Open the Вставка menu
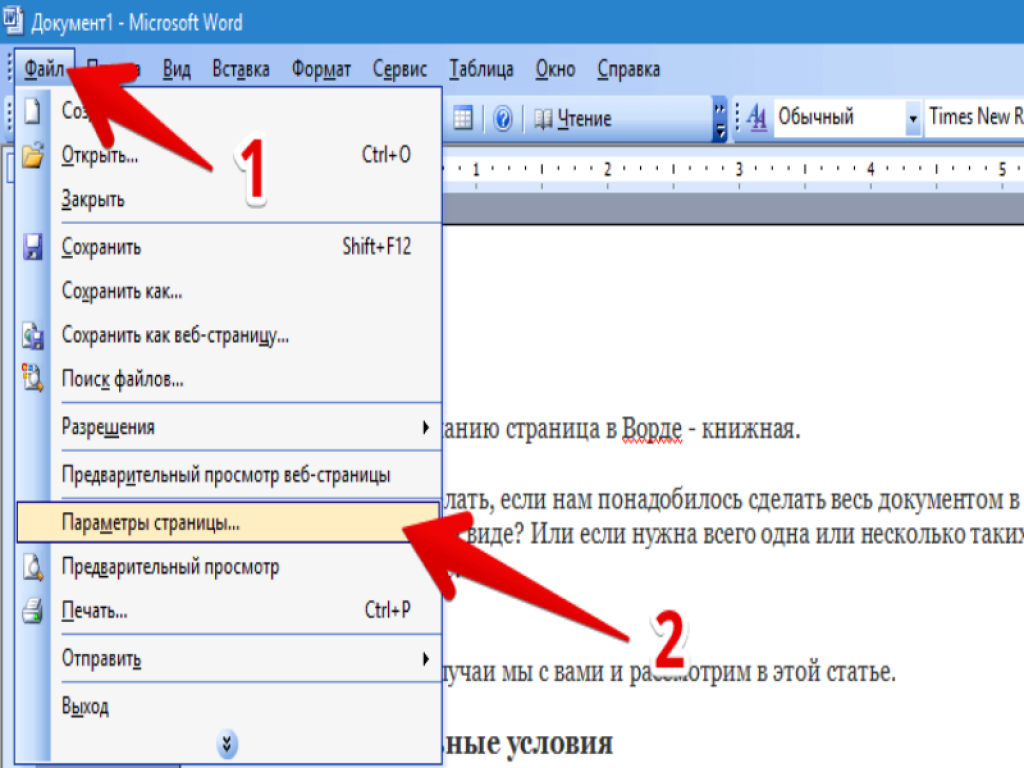 240,69
